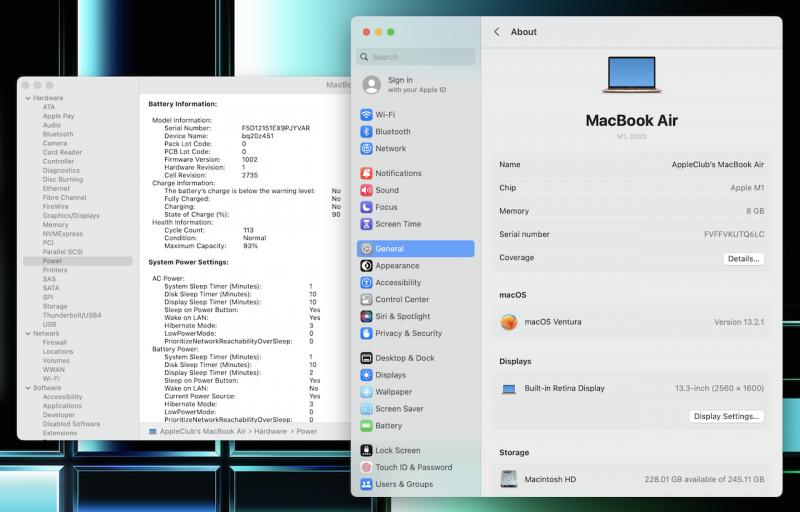Image resolution: width=800 pixels, height=512 pixels.
Task: Click Sign in with your Apple ID
Action: click(x=417, y=85)
